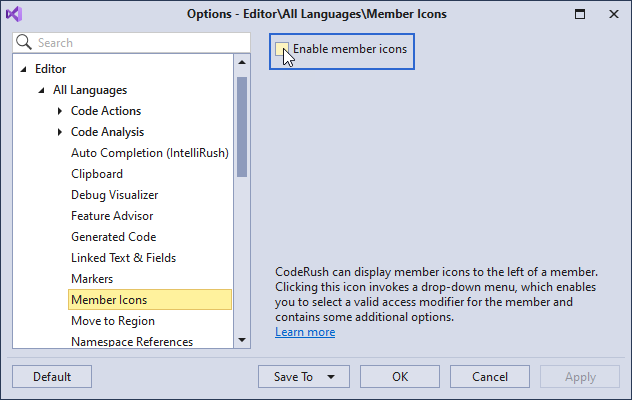This screenshot has height=400, width=632.
Task: Open Auto Completion (IntelliRush) settings
Action: [150, 153]
